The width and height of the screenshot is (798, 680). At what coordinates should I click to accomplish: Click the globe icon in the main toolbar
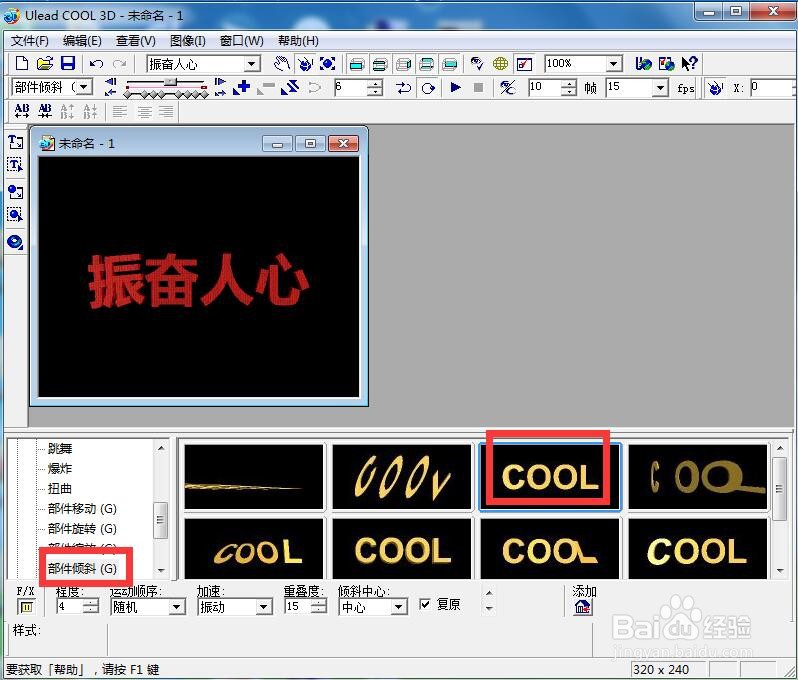click(500, 64)
